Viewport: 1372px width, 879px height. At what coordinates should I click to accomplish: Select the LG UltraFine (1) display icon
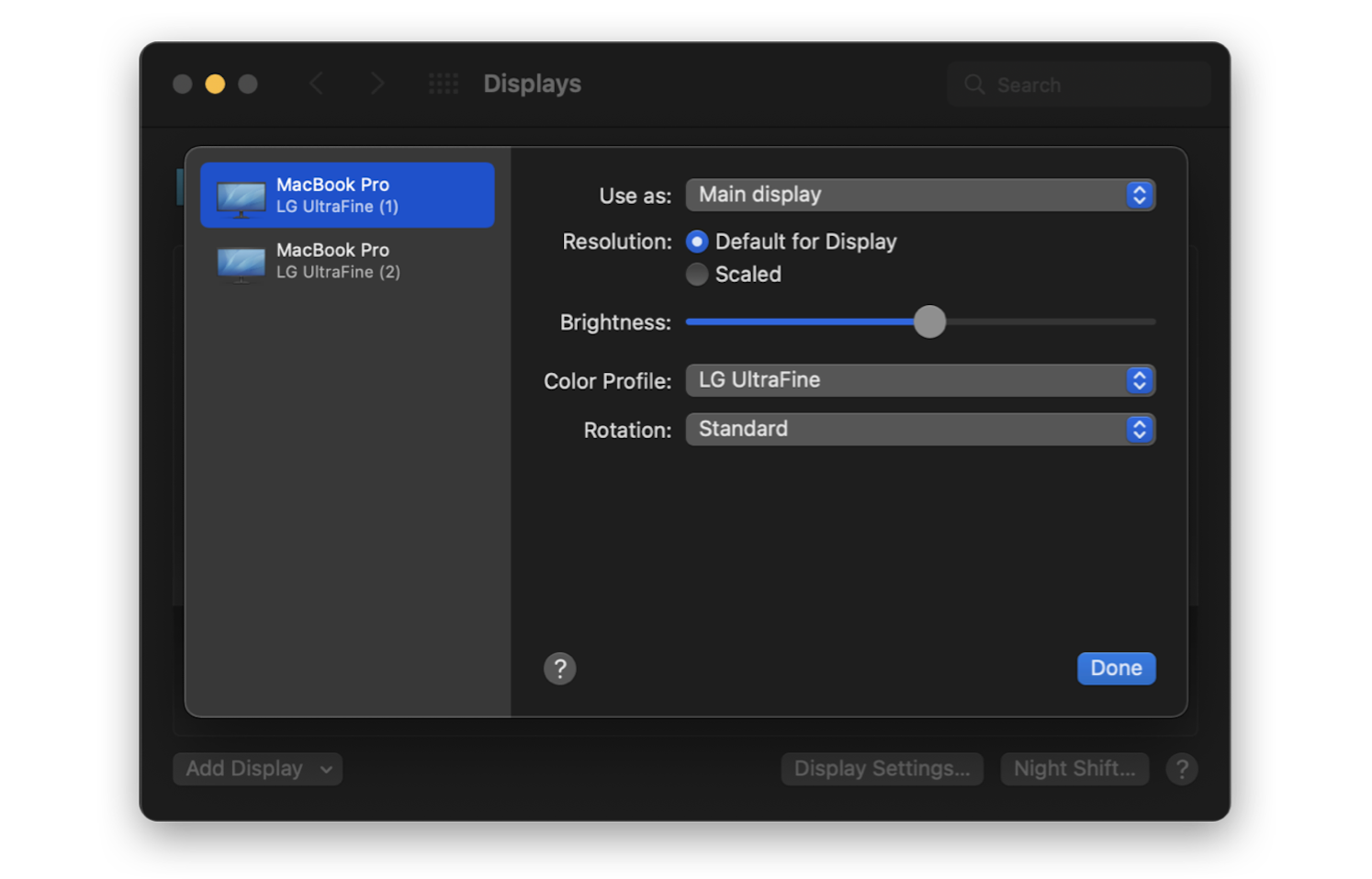click(x=240, y=194)
